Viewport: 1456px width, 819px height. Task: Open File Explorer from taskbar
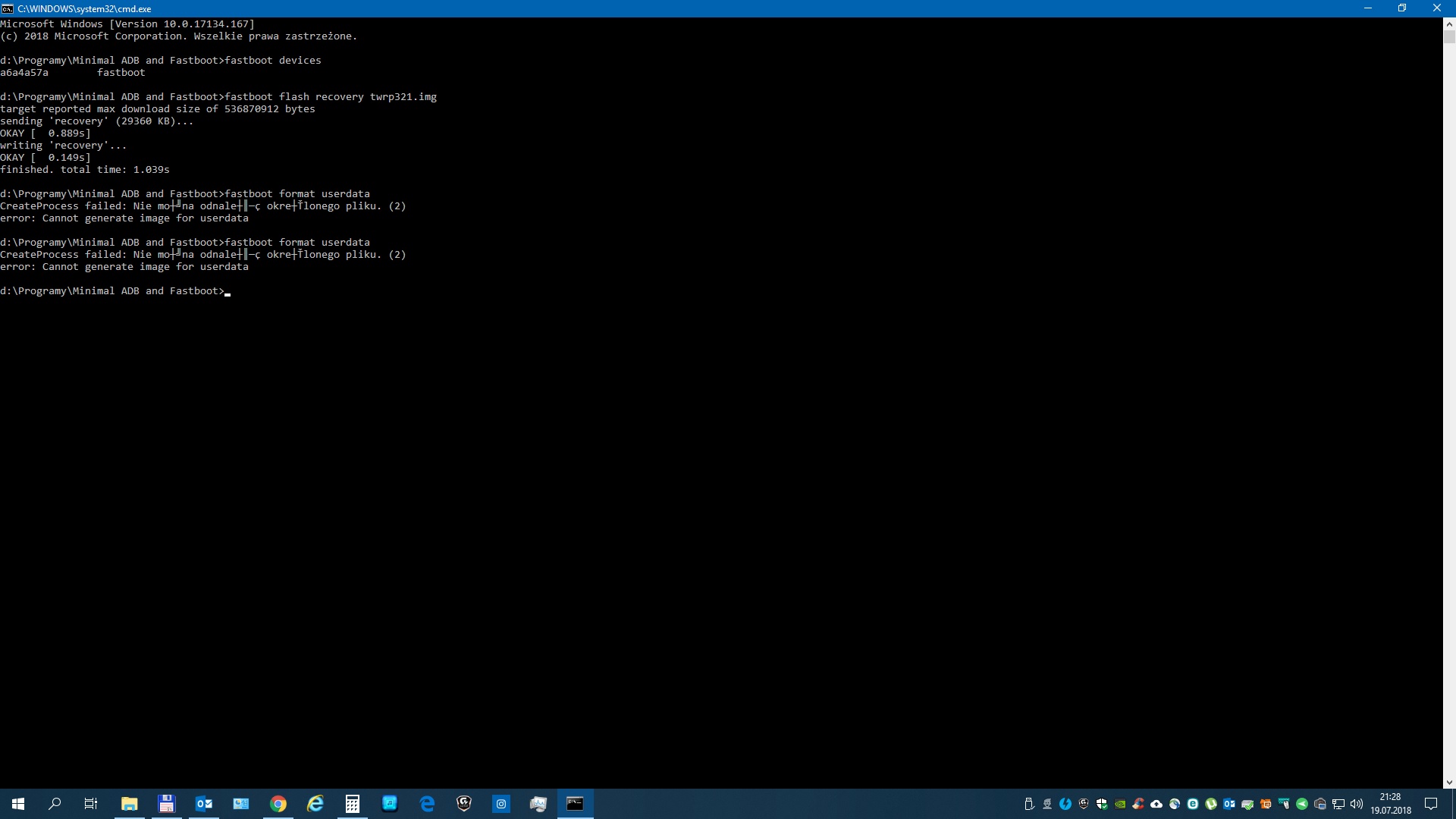(129, 804)
